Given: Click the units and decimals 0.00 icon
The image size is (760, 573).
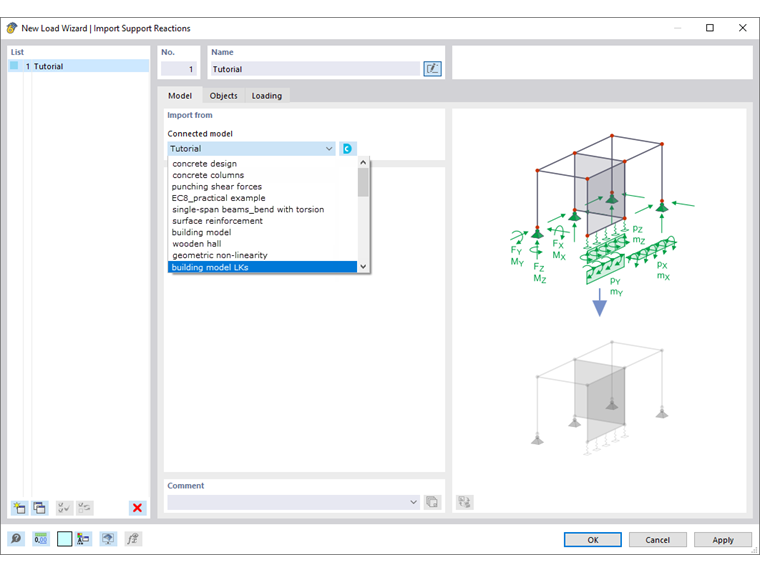Looking at the screenshot, I should point(41,539).
